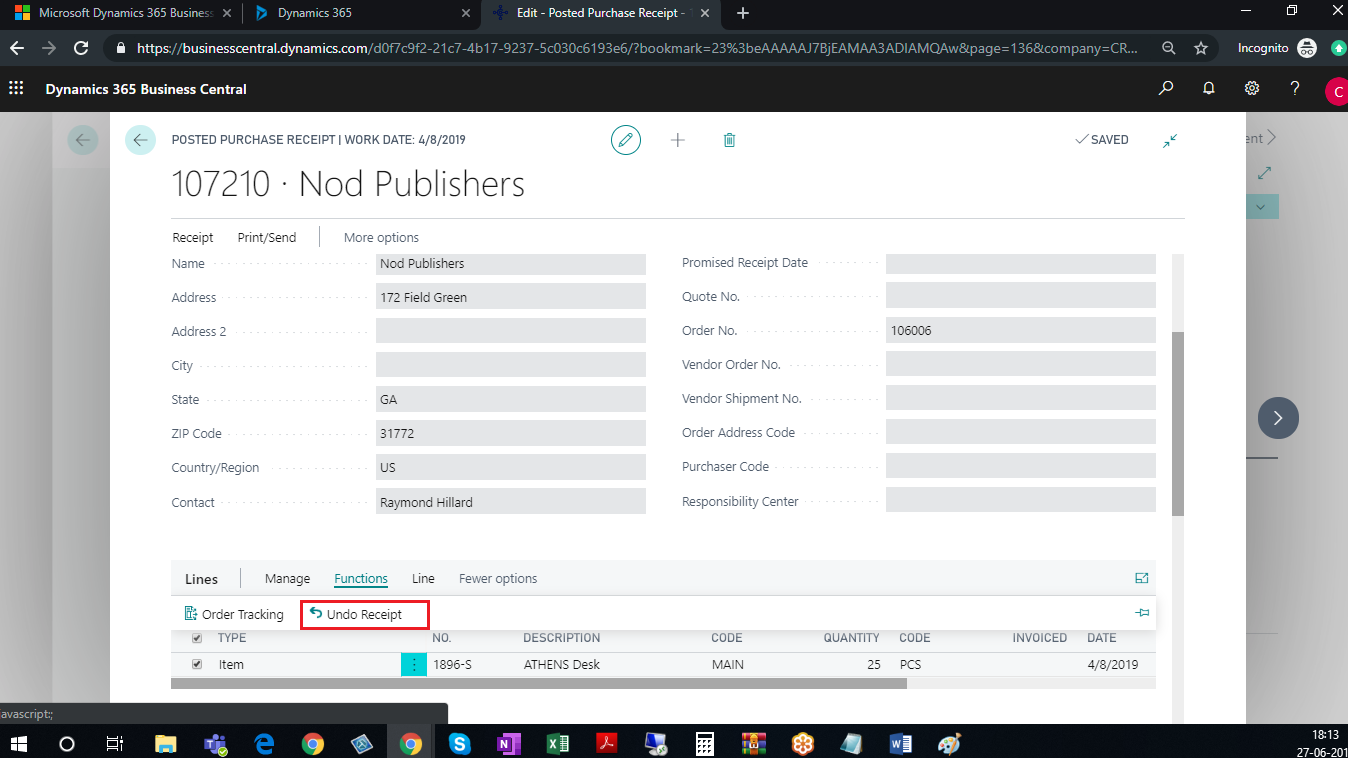Click the DESCRIPTION column header
The height and width of the screenshot is (758, 1348).
pyautogui.click(x=562, y=638)
